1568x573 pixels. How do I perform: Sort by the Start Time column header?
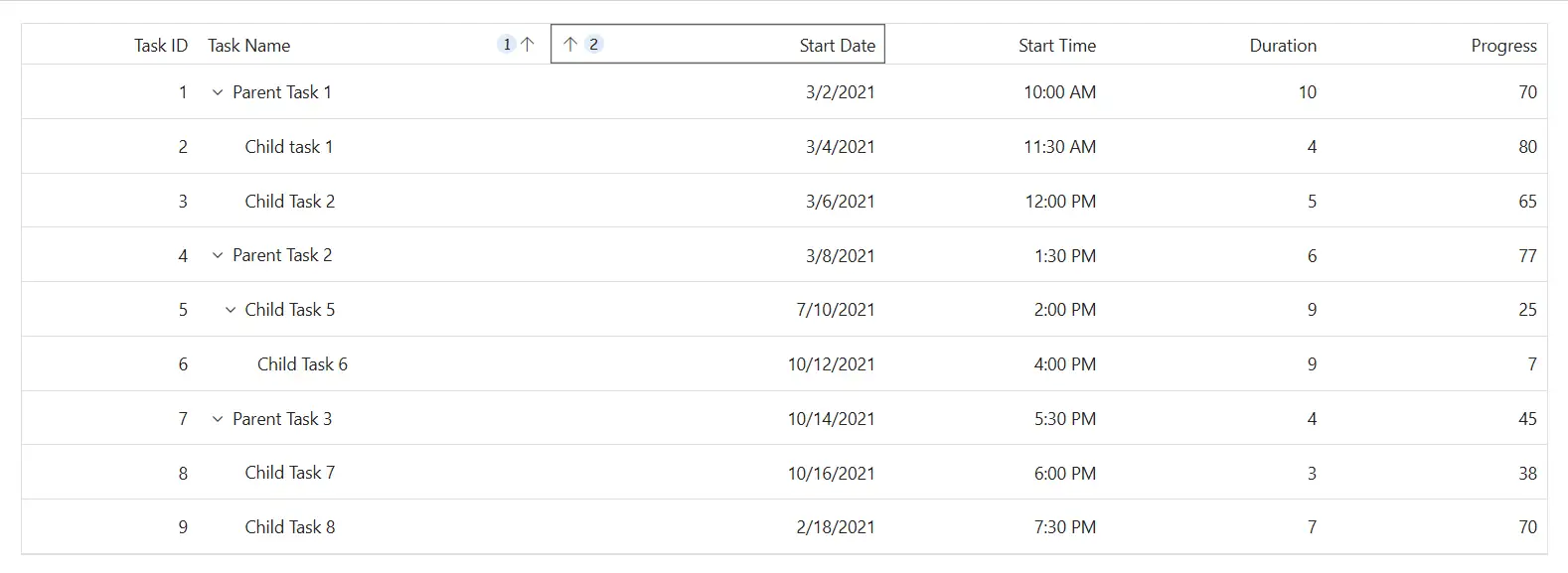[1057, 45]
